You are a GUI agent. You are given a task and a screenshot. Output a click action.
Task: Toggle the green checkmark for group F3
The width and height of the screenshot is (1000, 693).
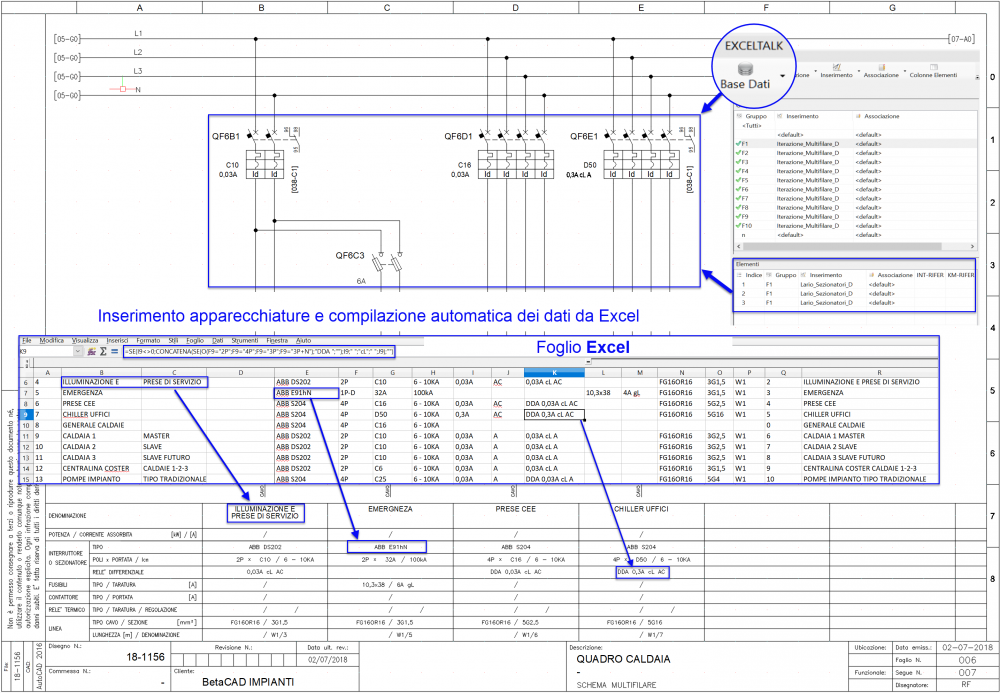tap(738, 162)
